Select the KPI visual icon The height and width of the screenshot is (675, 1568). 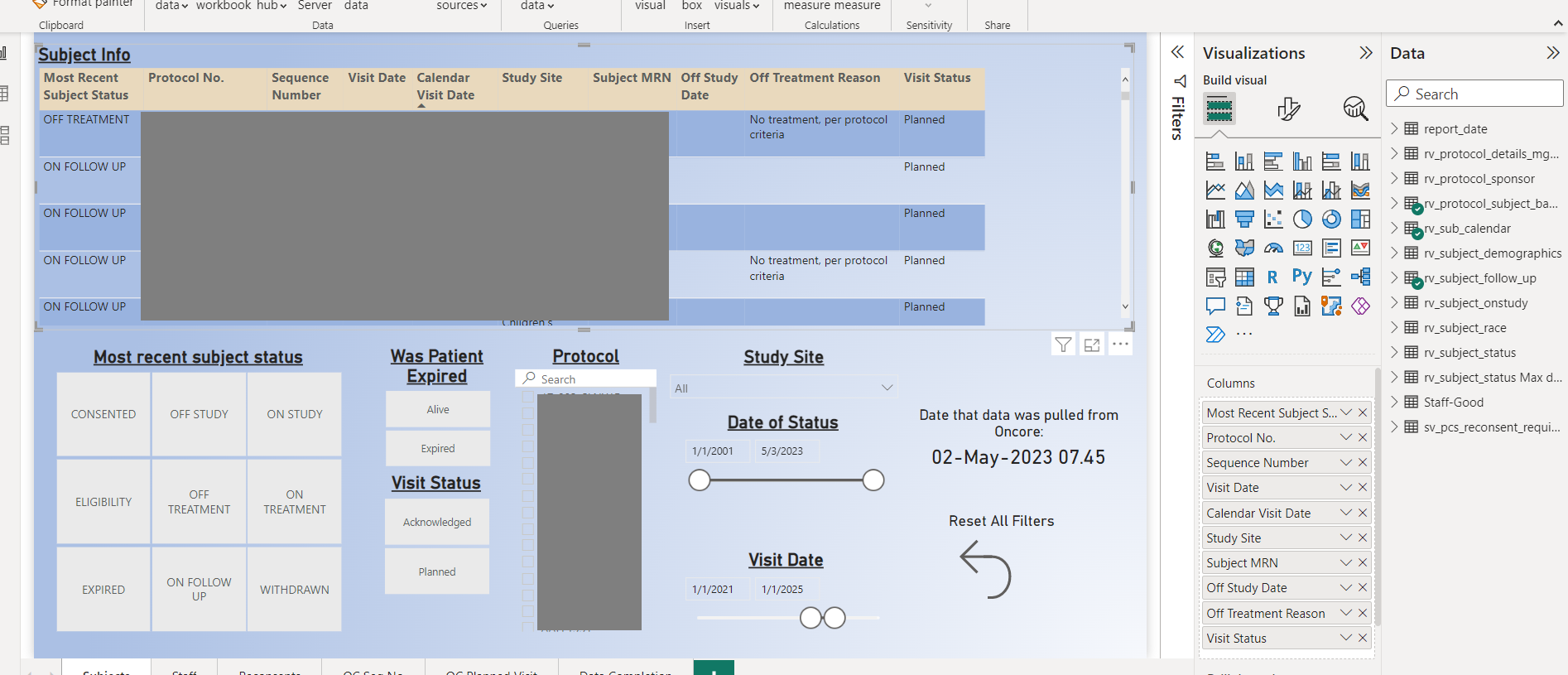1360,248
